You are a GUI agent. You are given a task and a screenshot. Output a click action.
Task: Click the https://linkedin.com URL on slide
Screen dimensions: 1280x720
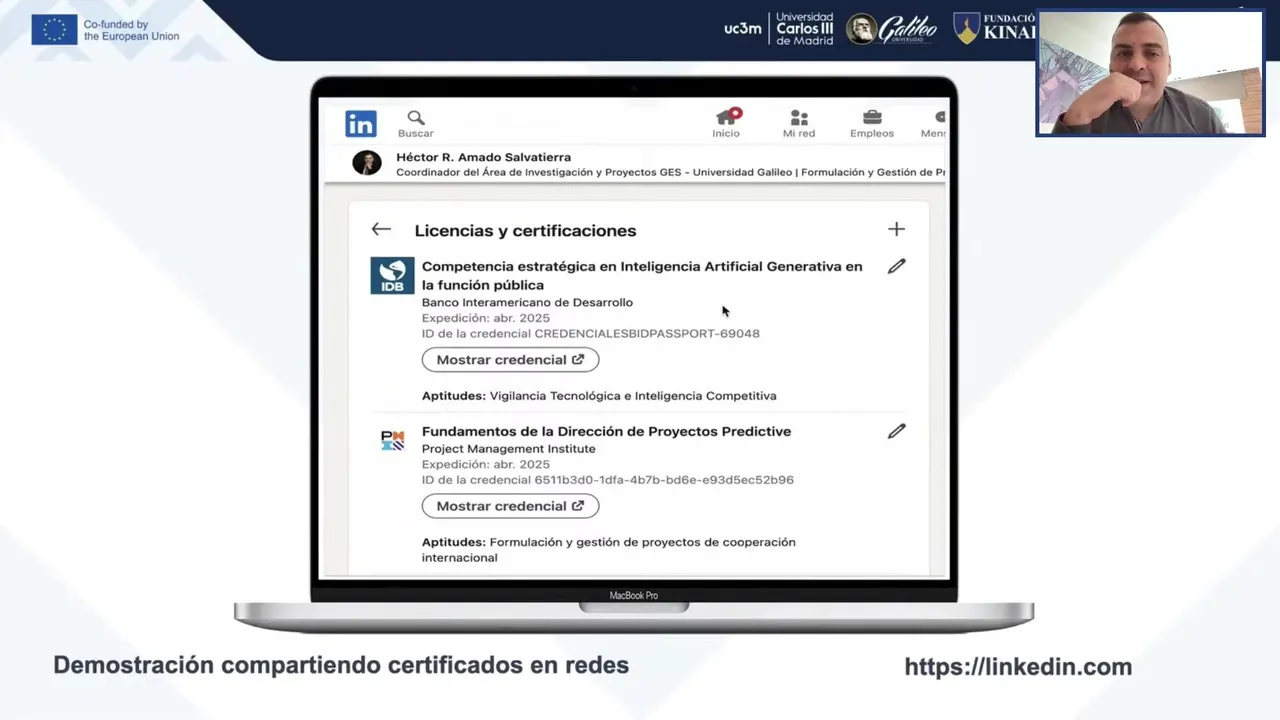pos(1018,667)
